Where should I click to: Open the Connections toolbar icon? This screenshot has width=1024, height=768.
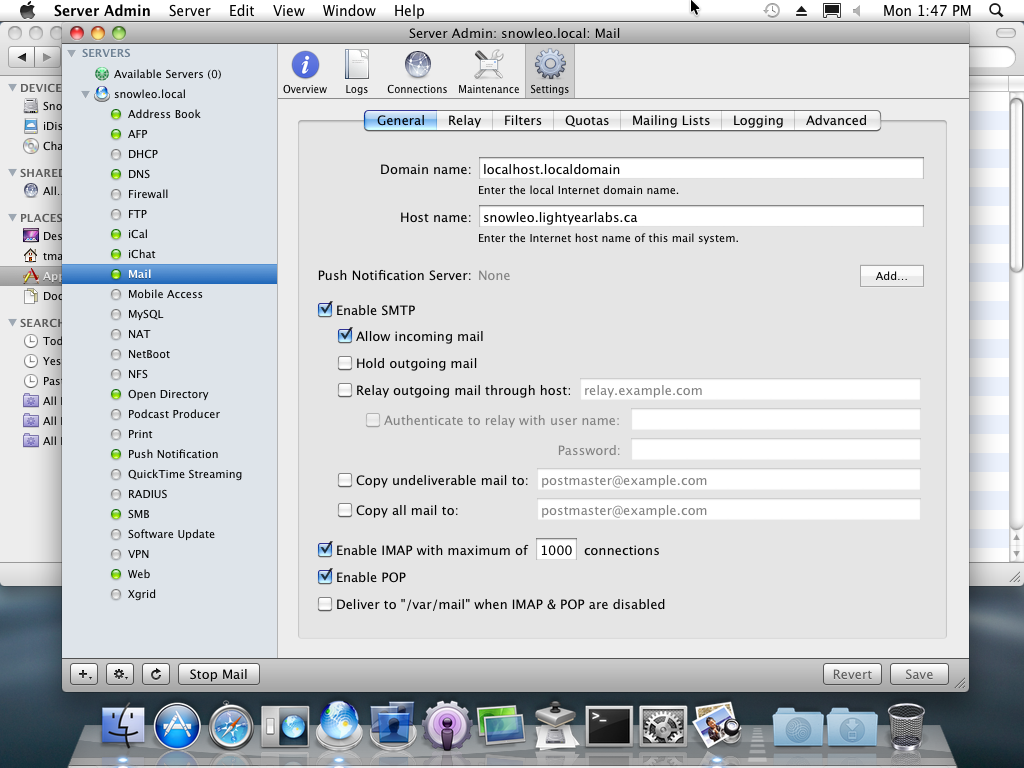pos(417,72)
